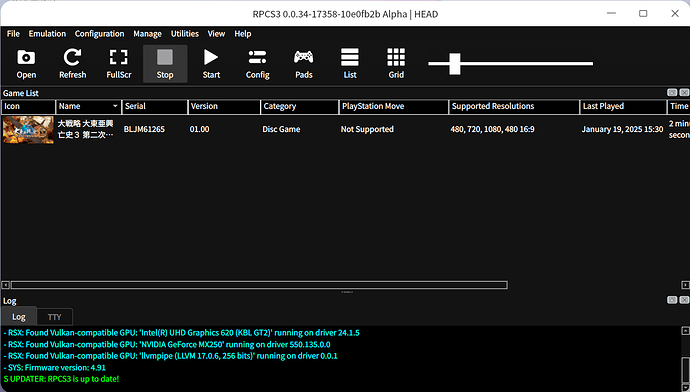Screen dimensions: 690x392
Task: Open the Pads controller settings
Action: (x=304, y=64)
